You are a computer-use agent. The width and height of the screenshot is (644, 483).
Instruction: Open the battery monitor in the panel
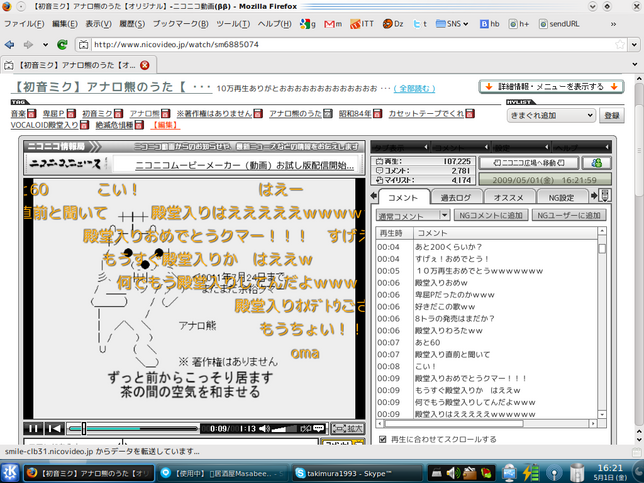530,473
